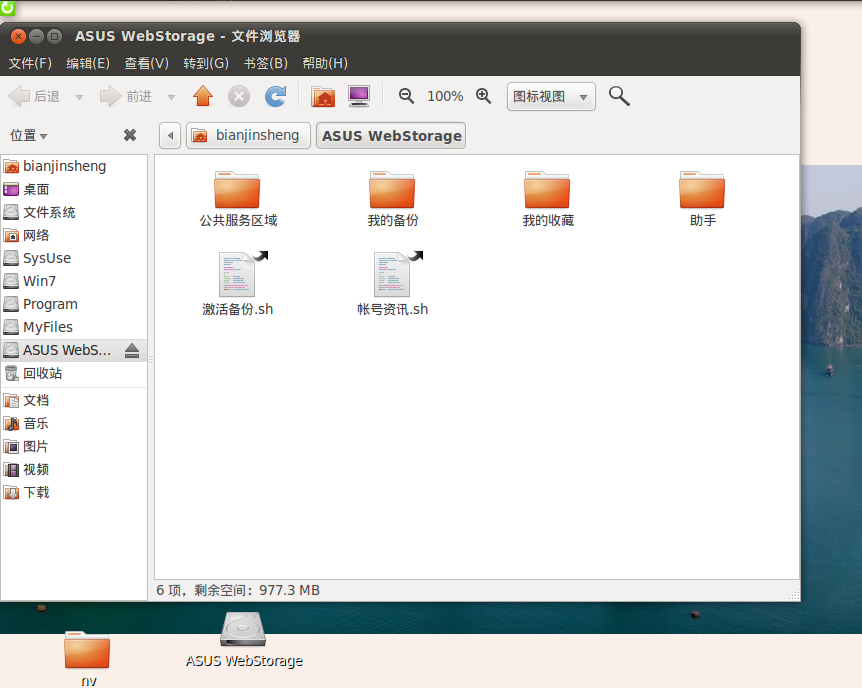
Task: Select Program drive in the sidebar
Action: [x=74, y=304]
